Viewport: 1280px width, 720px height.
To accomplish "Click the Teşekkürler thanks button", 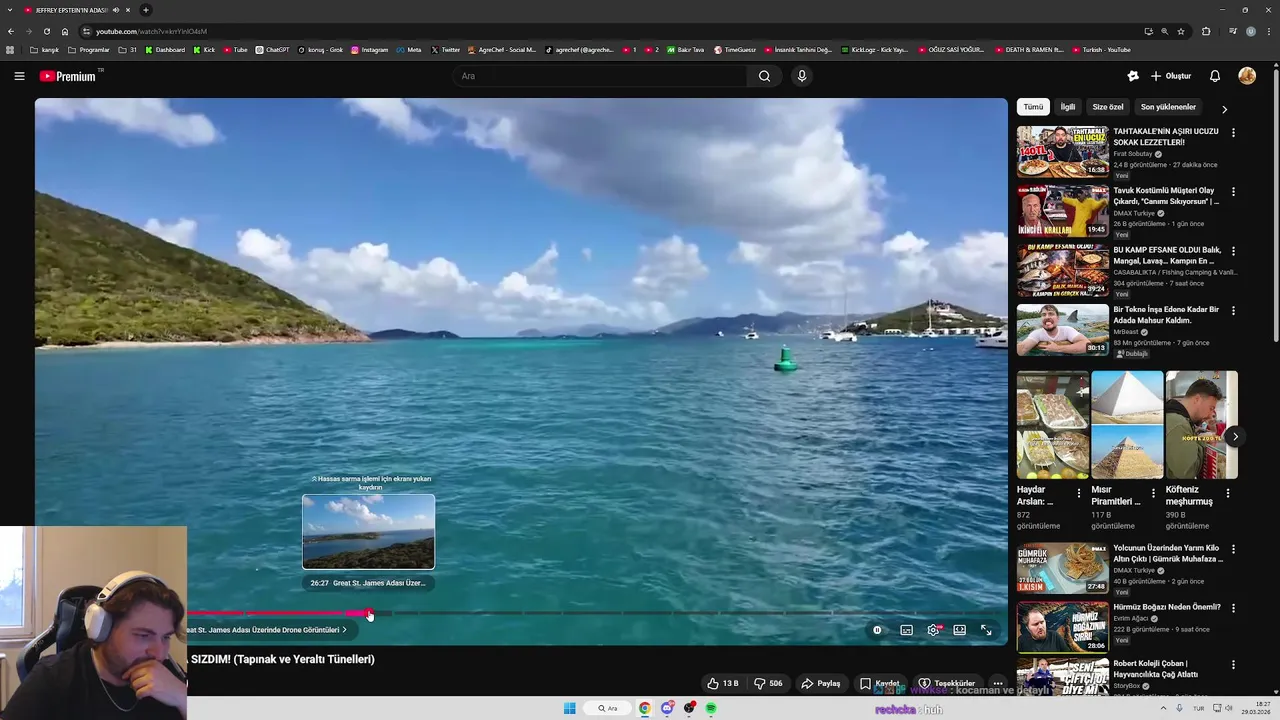I will (x=946, y=684).
